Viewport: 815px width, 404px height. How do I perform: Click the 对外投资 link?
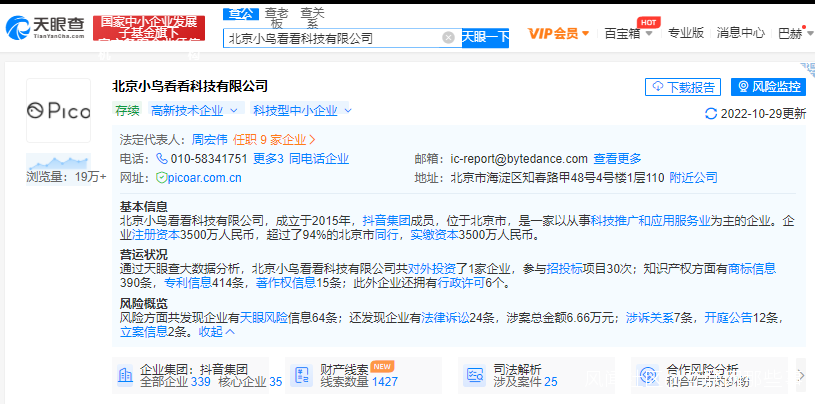point(431,269)
